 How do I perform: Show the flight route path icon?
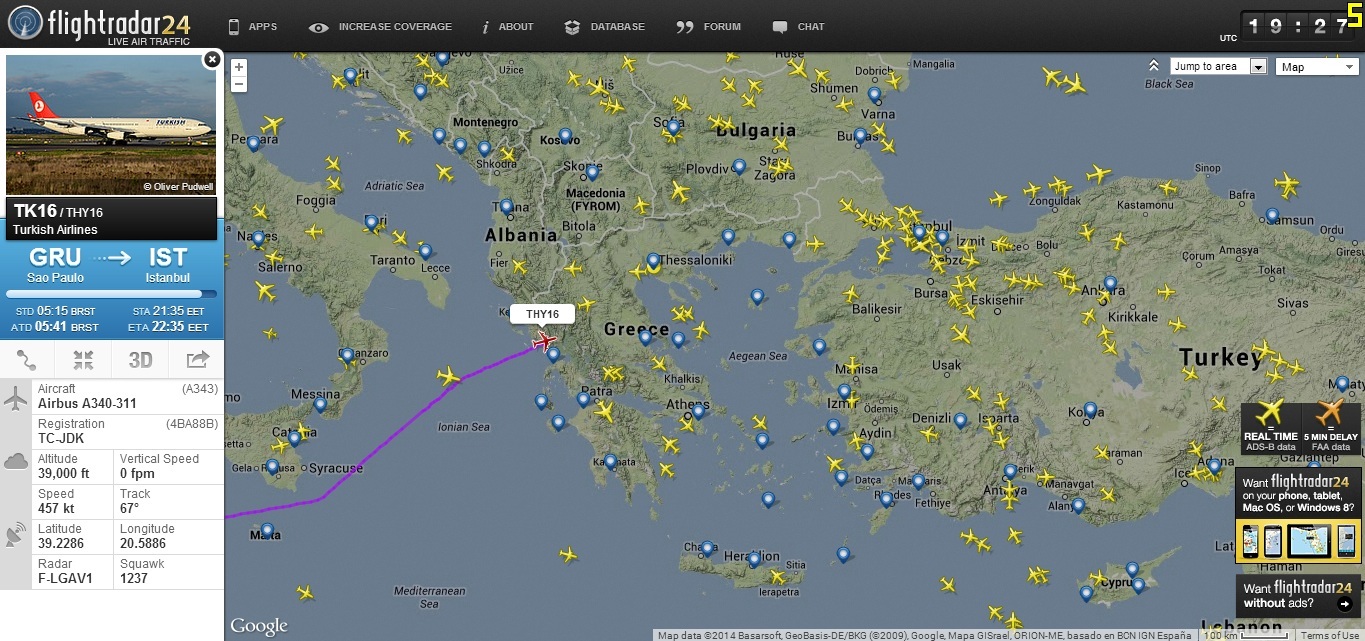pos(28,360)
